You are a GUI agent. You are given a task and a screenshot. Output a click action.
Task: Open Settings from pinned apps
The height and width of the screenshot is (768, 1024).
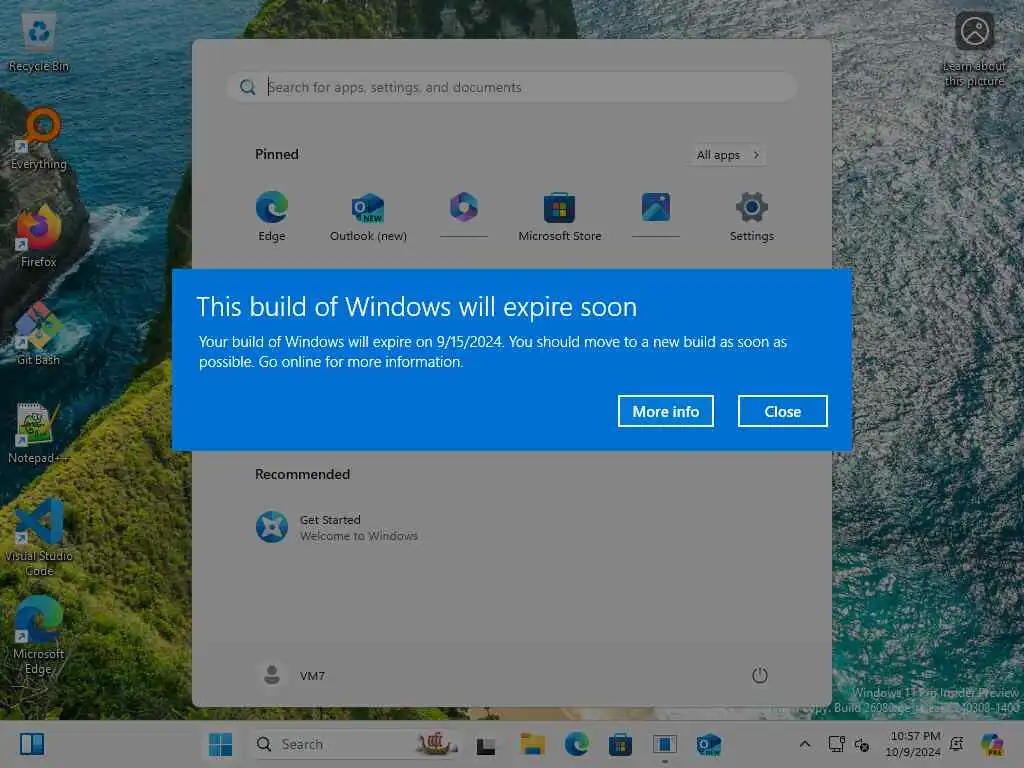pyautogui.click(x=752, y=217)
